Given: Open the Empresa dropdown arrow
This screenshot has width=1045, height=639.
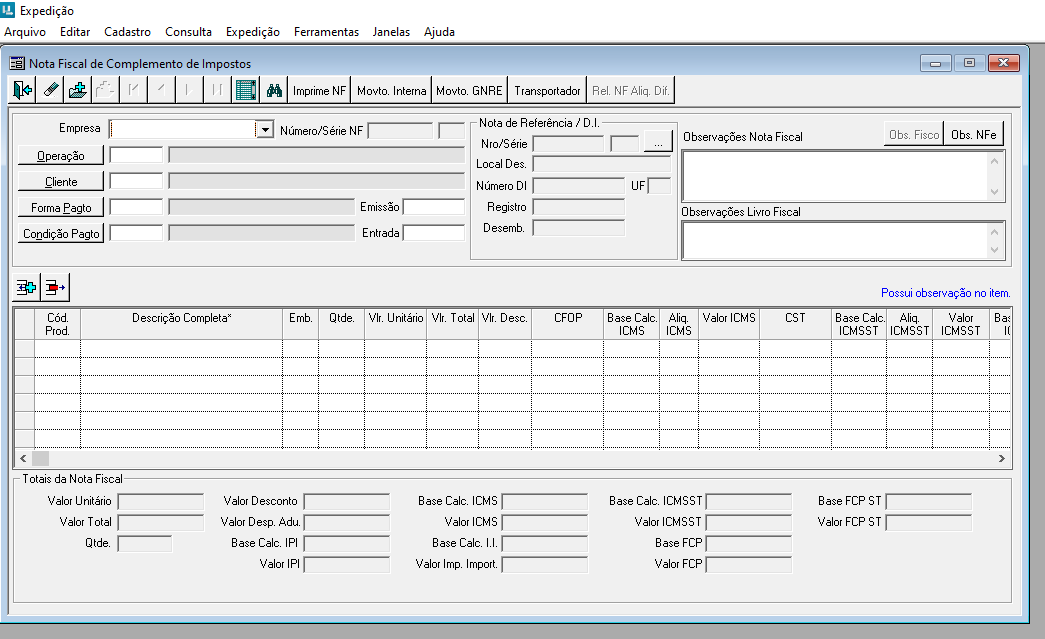Looking at the screenshot, I should coord(265,129).
